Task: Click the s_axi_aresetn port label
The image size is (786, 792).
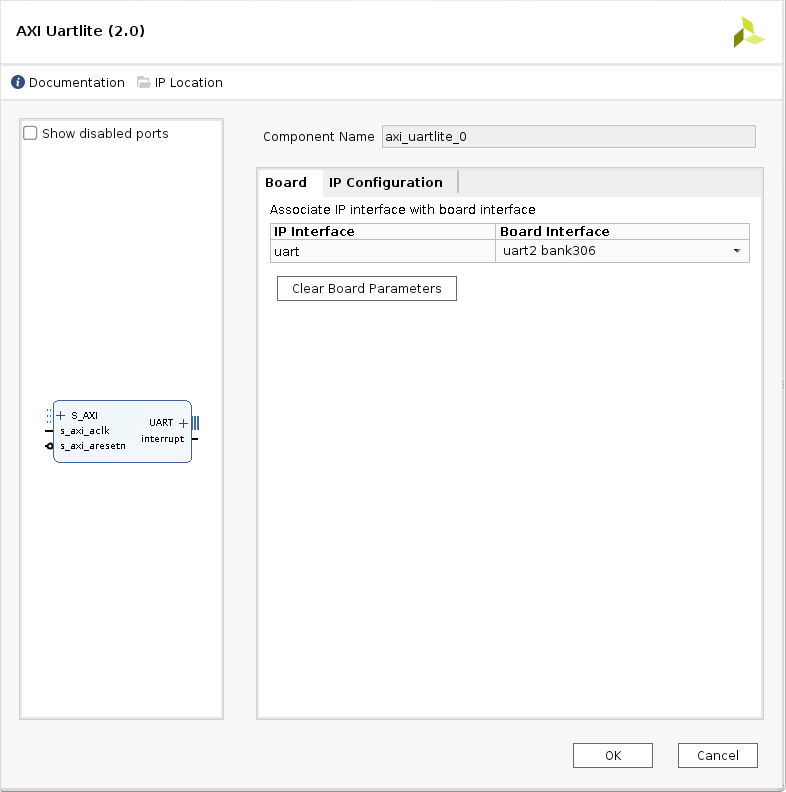Action: point(93,446)
